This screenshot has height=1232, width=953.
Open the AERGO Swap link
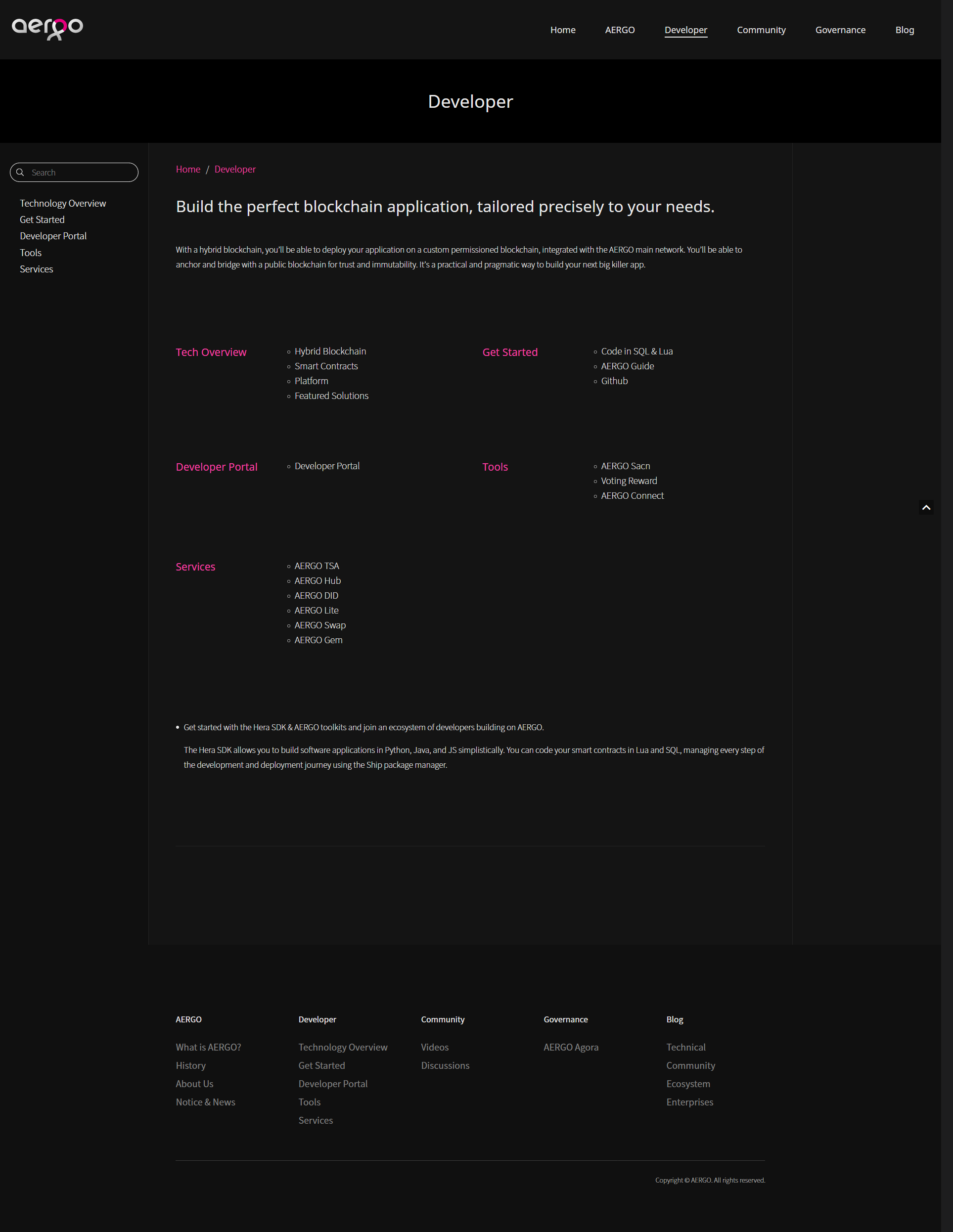[320, 625]
